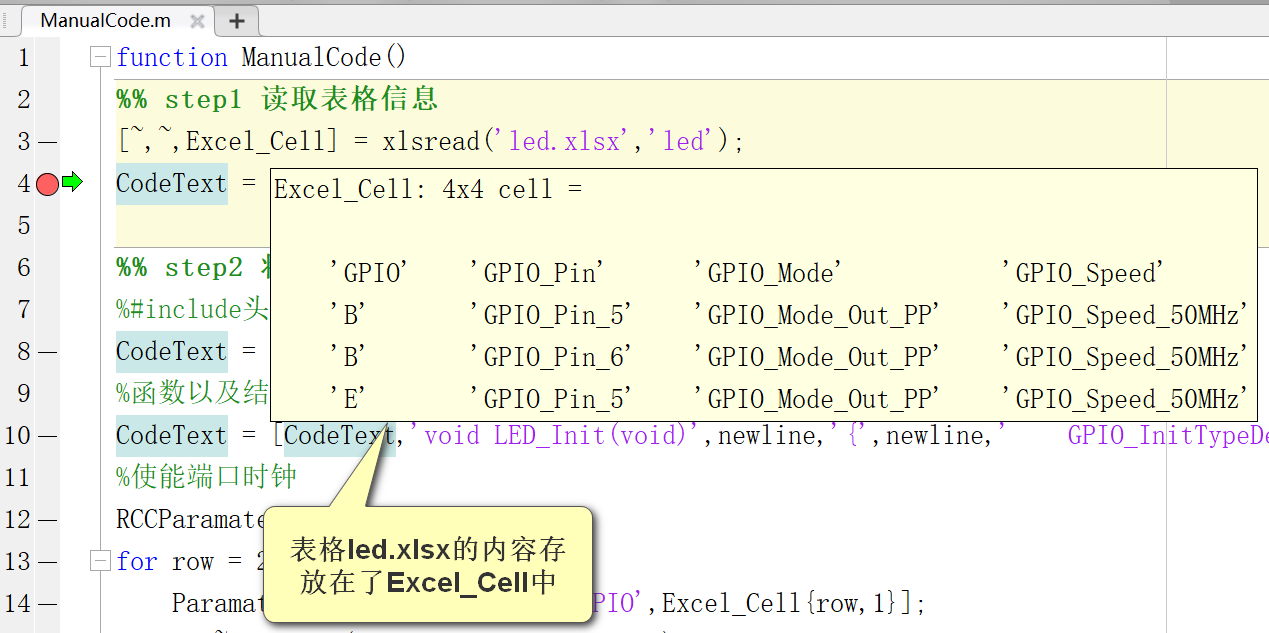Collapse the ManualCode function using the fold box
This screenshot has width=1269, height=633.
pyautogui.click(x=99, y=57)
